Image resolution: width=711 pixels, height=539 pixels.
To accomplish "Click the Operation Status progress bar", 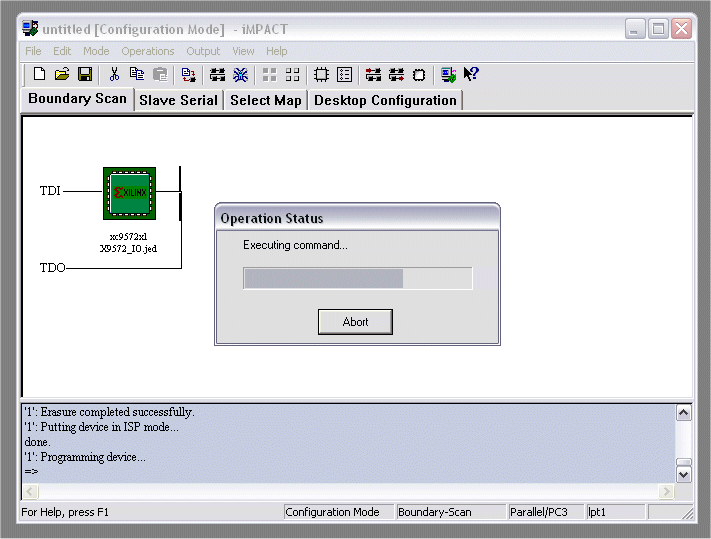I will click(358, 278).
